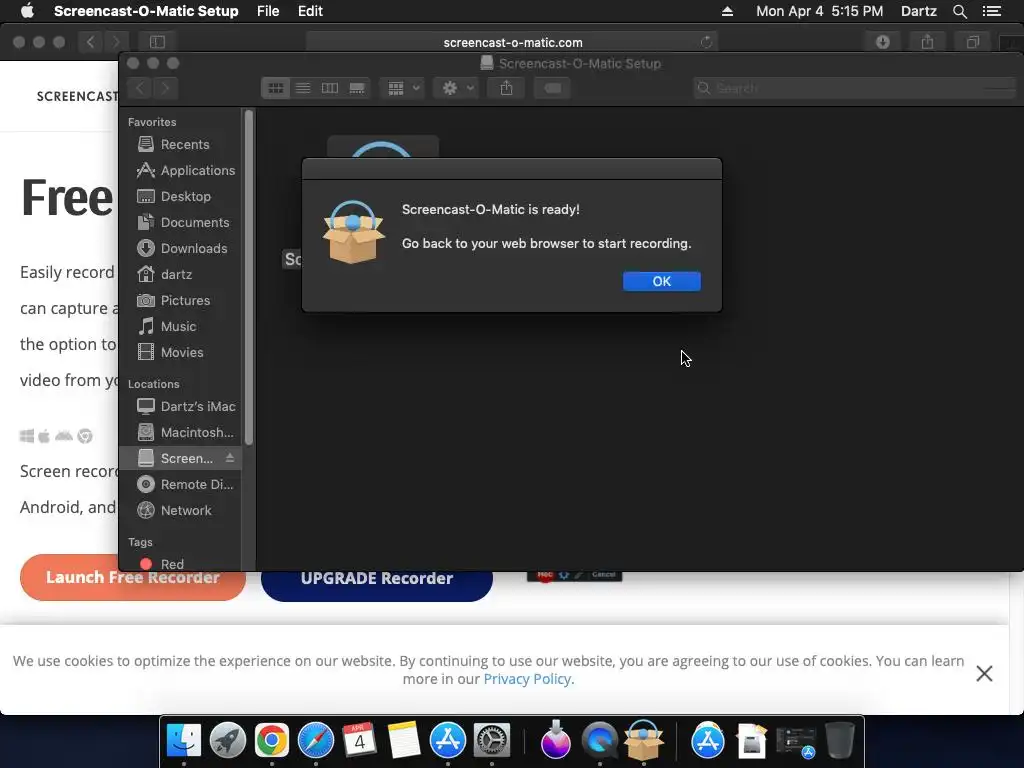Screen dimensions: 1024x768
Task: Open Calendar from the Dock
Action: click(359, 741)
